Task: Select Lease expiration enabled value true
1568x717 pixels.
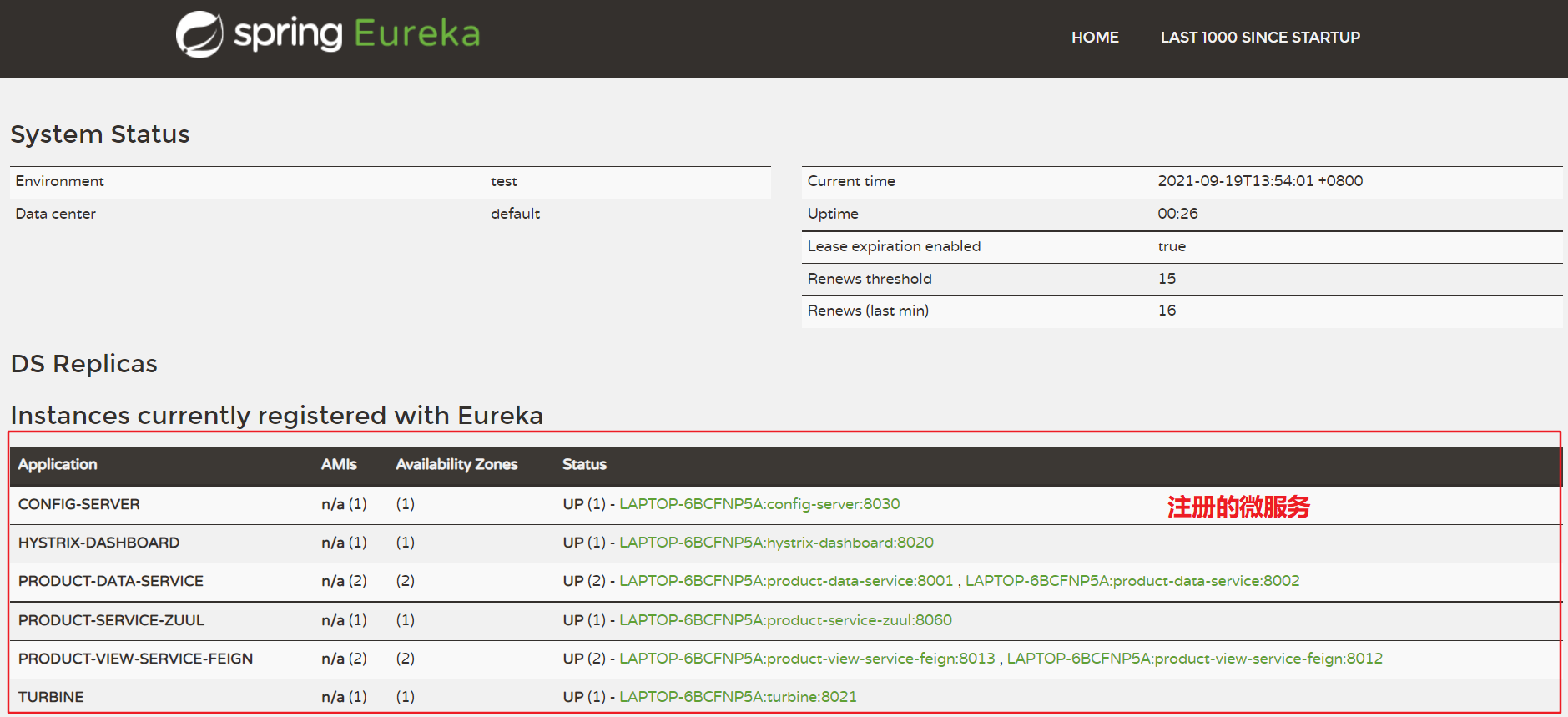Action: point(1172,246)
